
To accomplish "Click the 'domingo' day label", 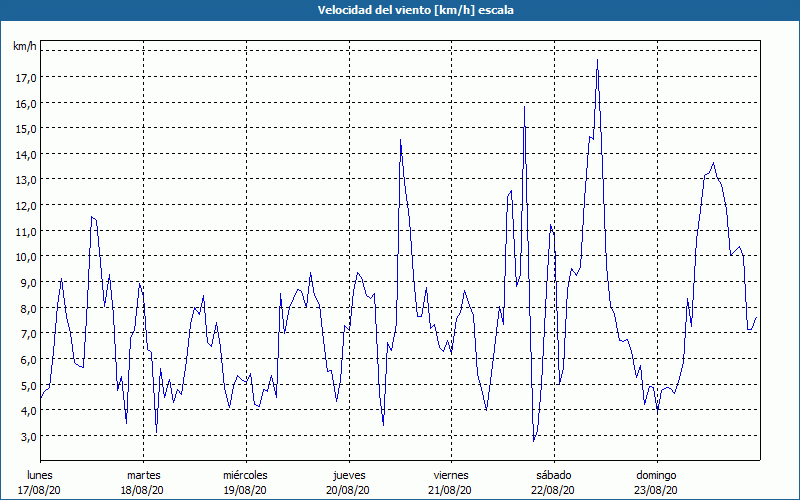I will click(656, 475).
